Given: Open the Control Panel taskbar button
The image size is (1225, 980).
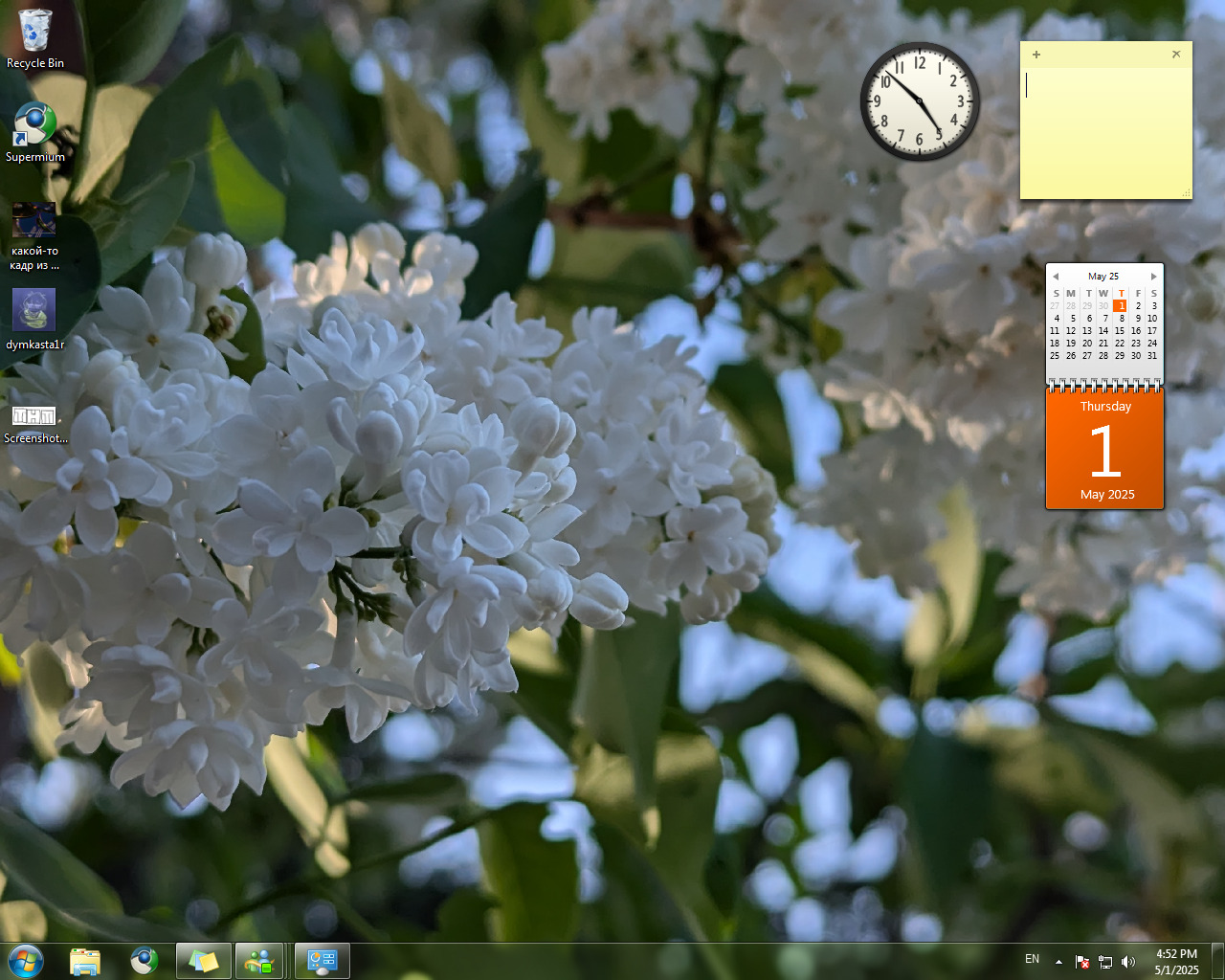Looking at the screenshot, I should click(323, 961).
